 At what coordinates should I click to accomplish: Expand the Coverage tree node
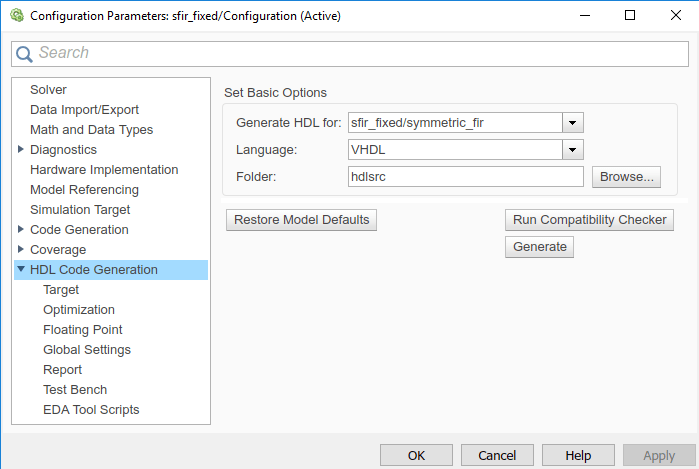pos(21,249)
